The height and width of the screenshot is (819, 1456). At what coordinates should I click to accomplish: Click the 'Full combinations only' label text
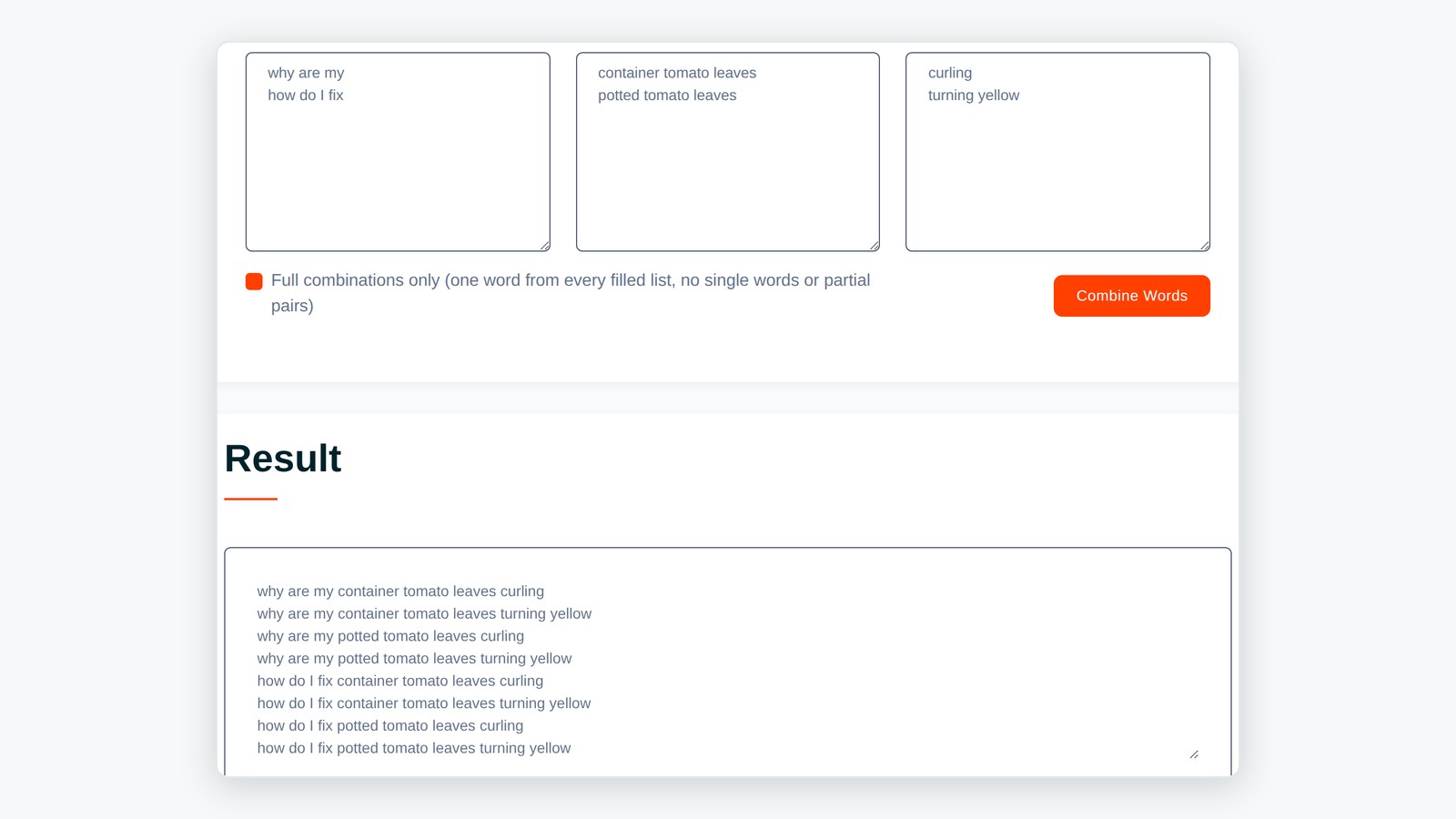(x=571, y=293)
